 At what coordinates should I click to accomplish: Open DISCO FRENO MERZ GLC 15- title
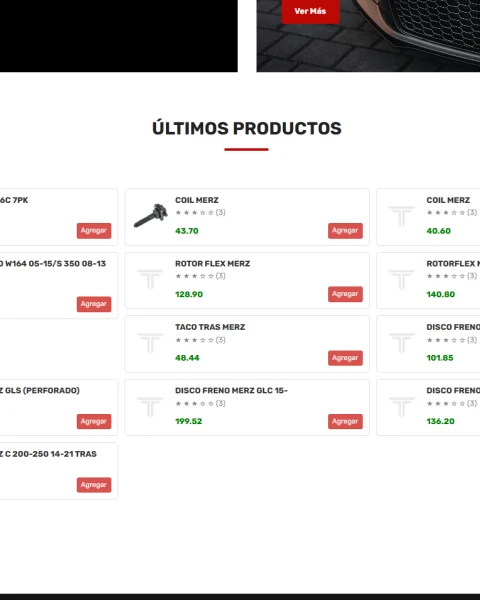[231, 391]
